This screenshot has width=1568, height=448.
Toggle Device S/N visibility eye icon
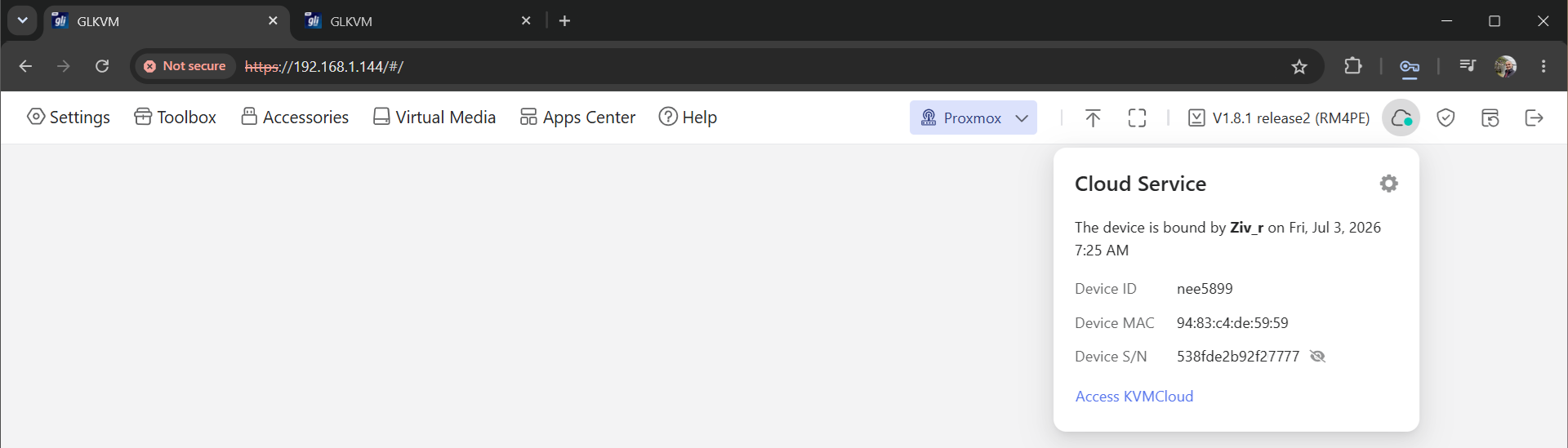point(1317,357)
